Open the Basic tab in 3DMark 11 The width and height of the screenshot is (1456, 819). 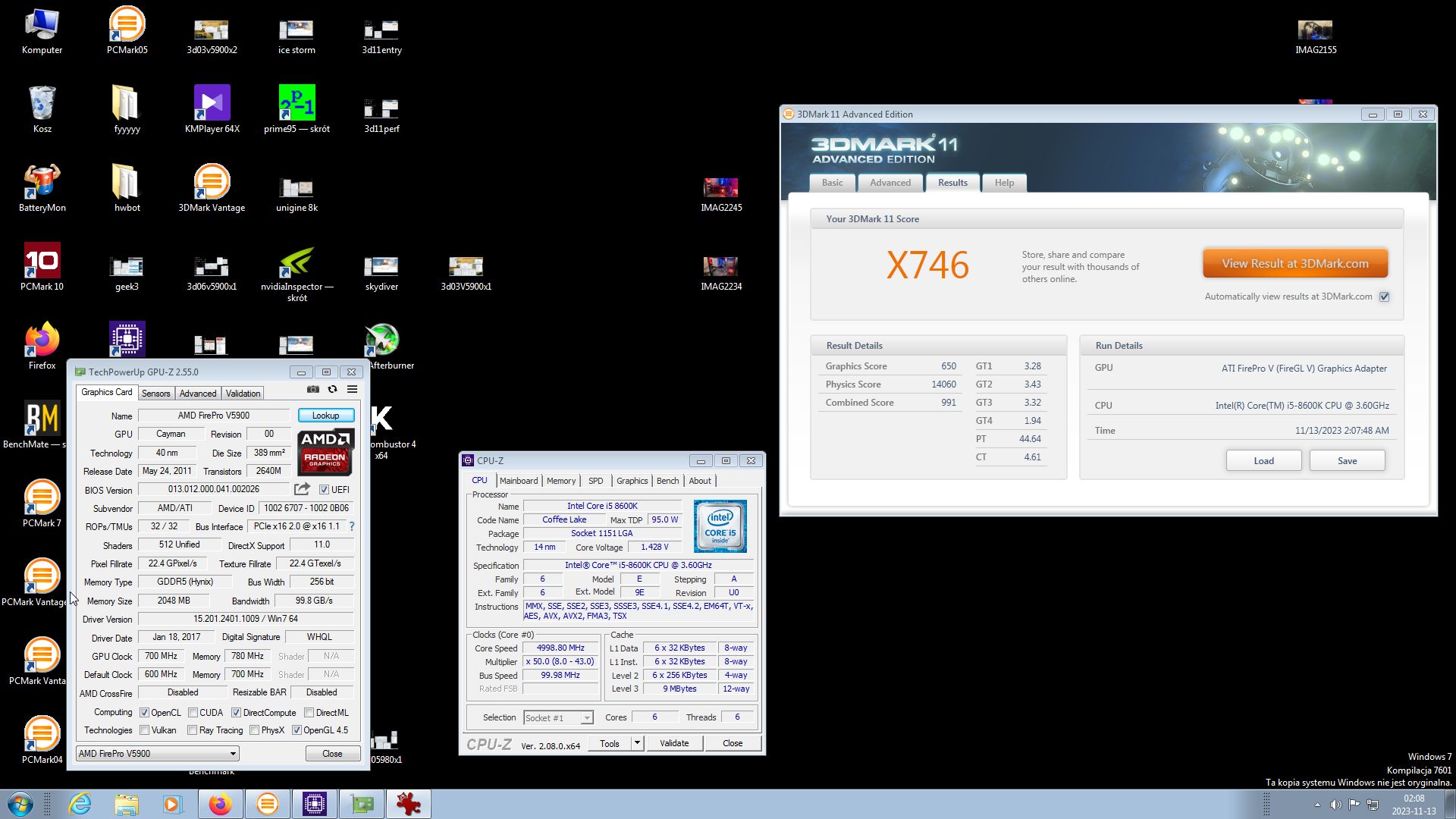point(832,183)
